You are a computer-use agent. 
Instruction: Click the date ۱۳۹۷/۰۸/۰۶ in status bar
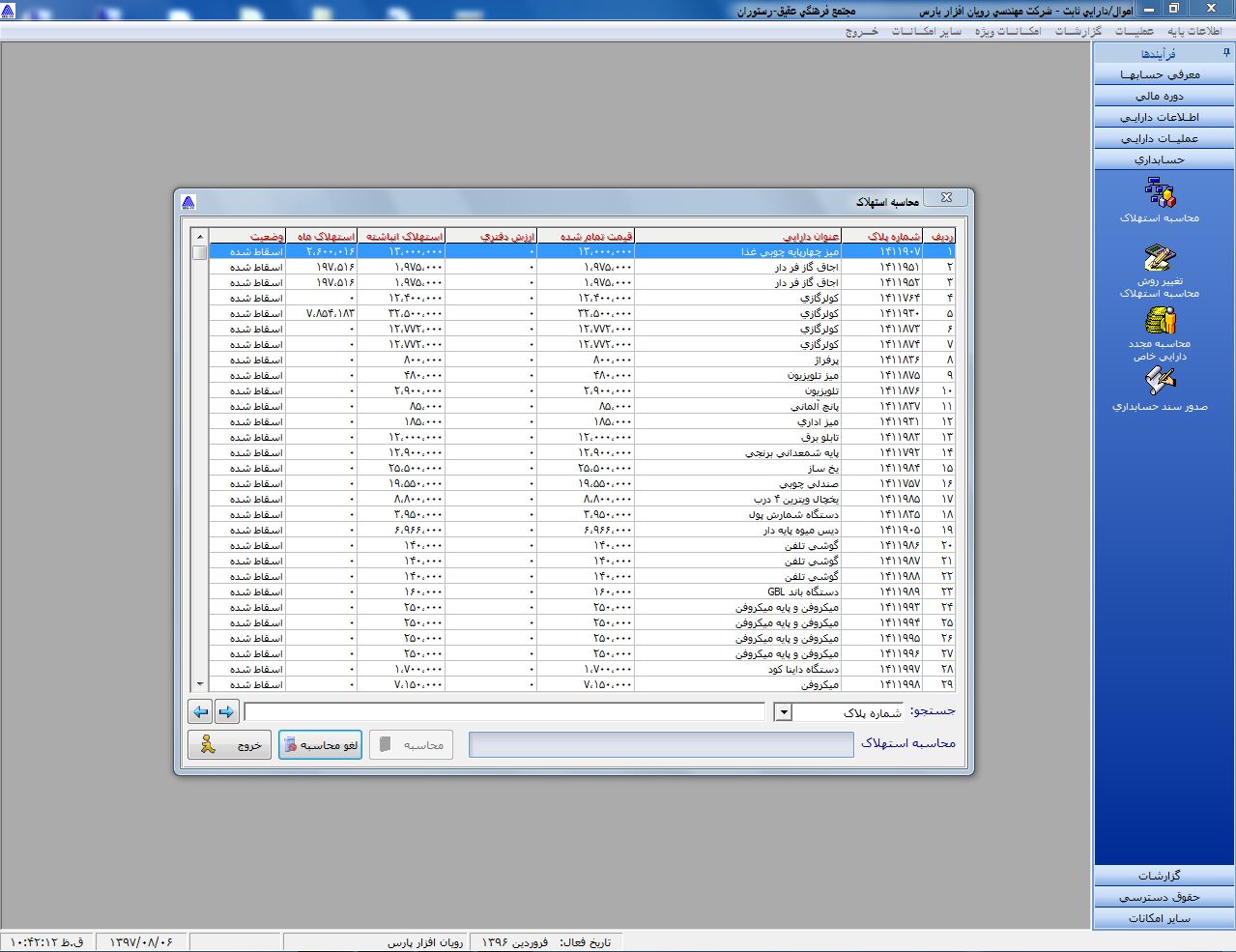pos(140,941)
